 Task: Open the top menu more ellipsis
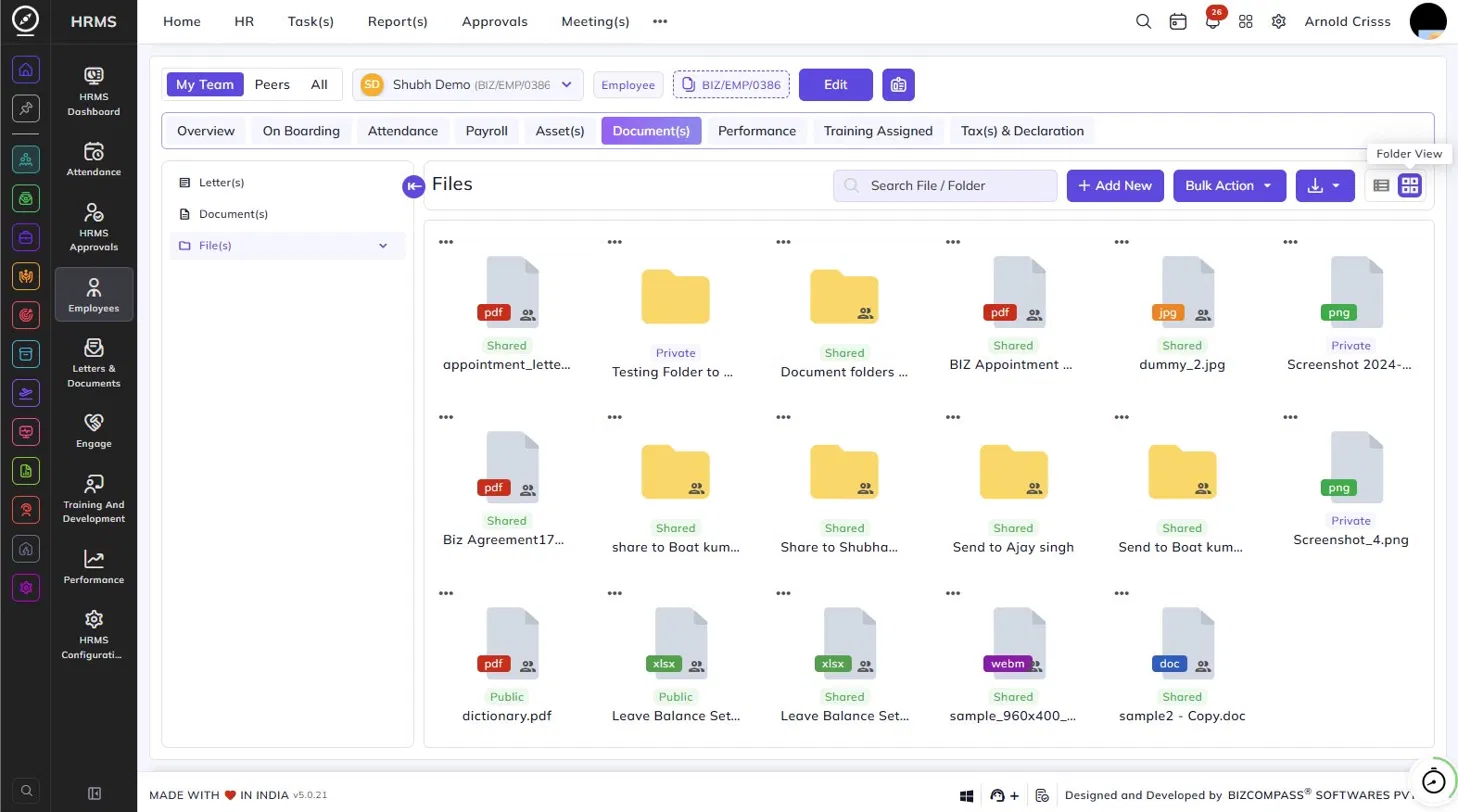(660, 21)
